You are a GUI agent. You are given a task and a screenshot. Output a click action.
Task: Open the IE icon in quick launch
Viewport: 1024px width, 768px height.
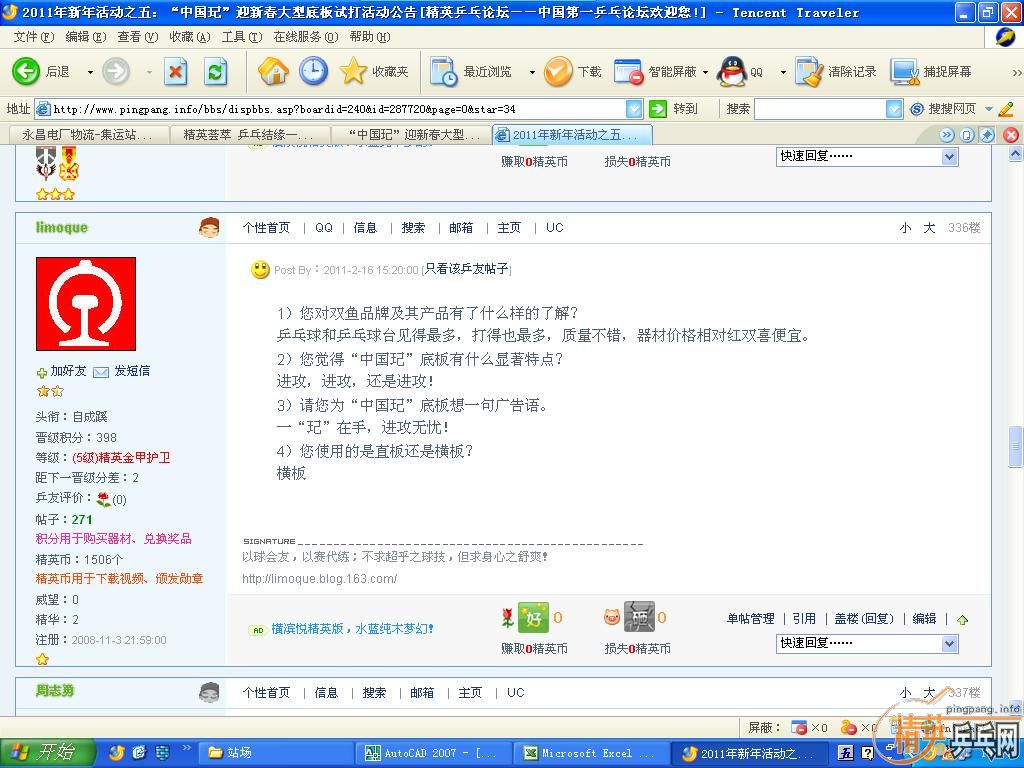click(139, 753)
